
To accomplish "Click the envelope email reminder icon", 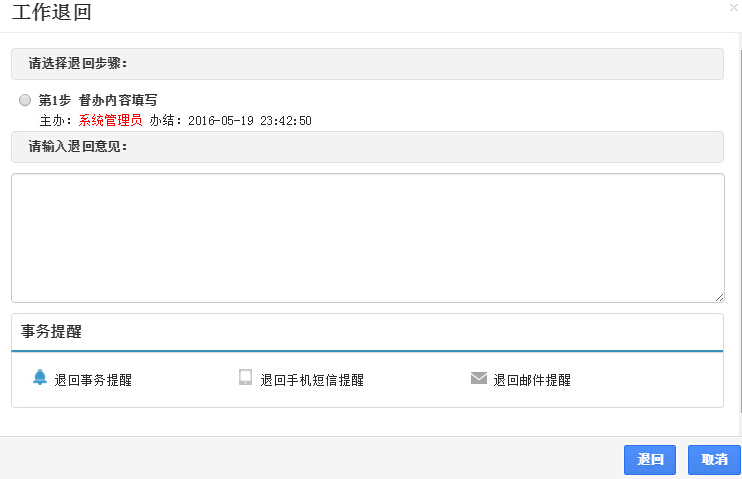I will pyautogui.click(x=478, y=378).
